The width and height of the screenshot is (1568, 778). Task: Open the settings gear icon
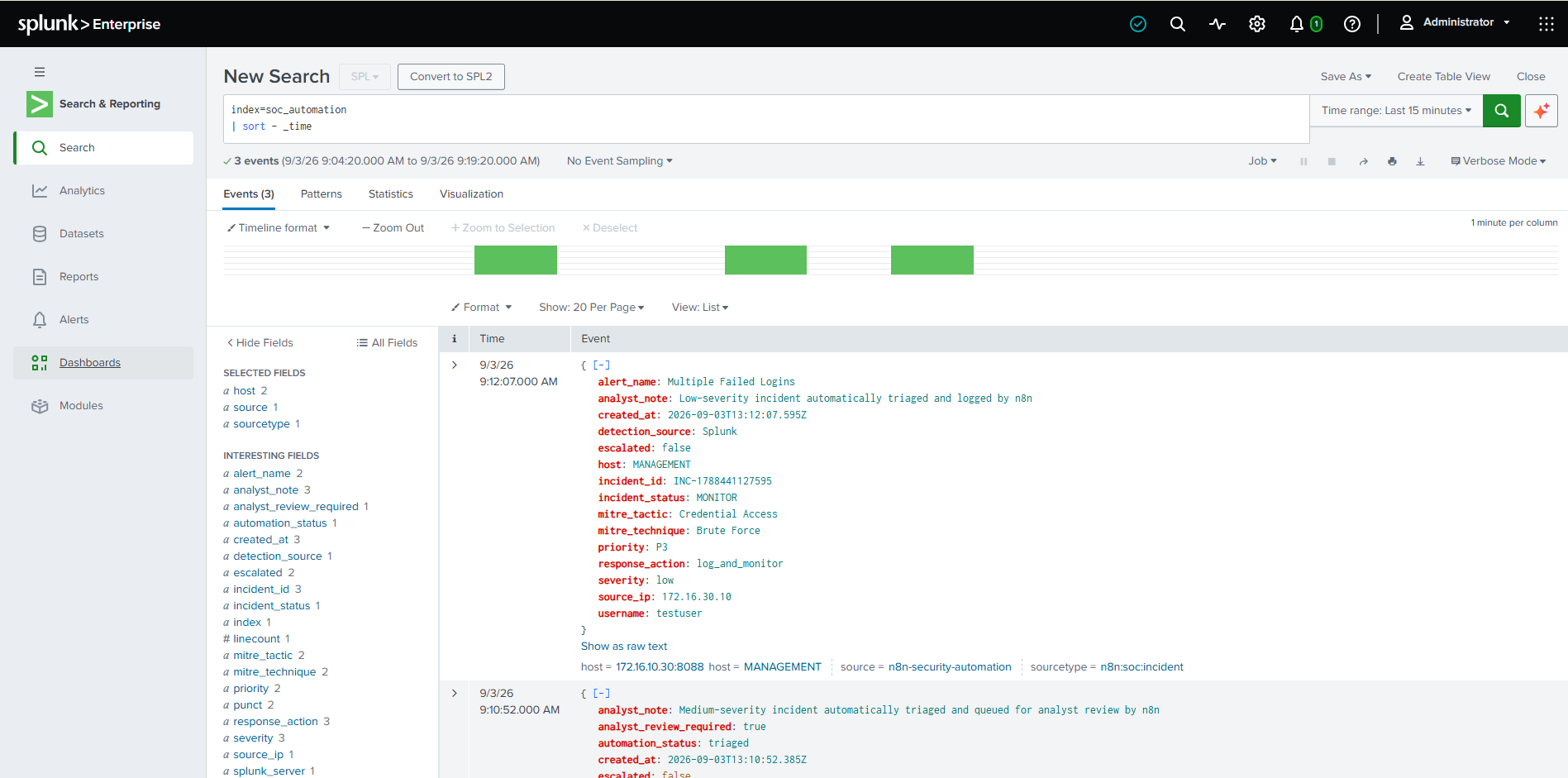[1257, 24]
